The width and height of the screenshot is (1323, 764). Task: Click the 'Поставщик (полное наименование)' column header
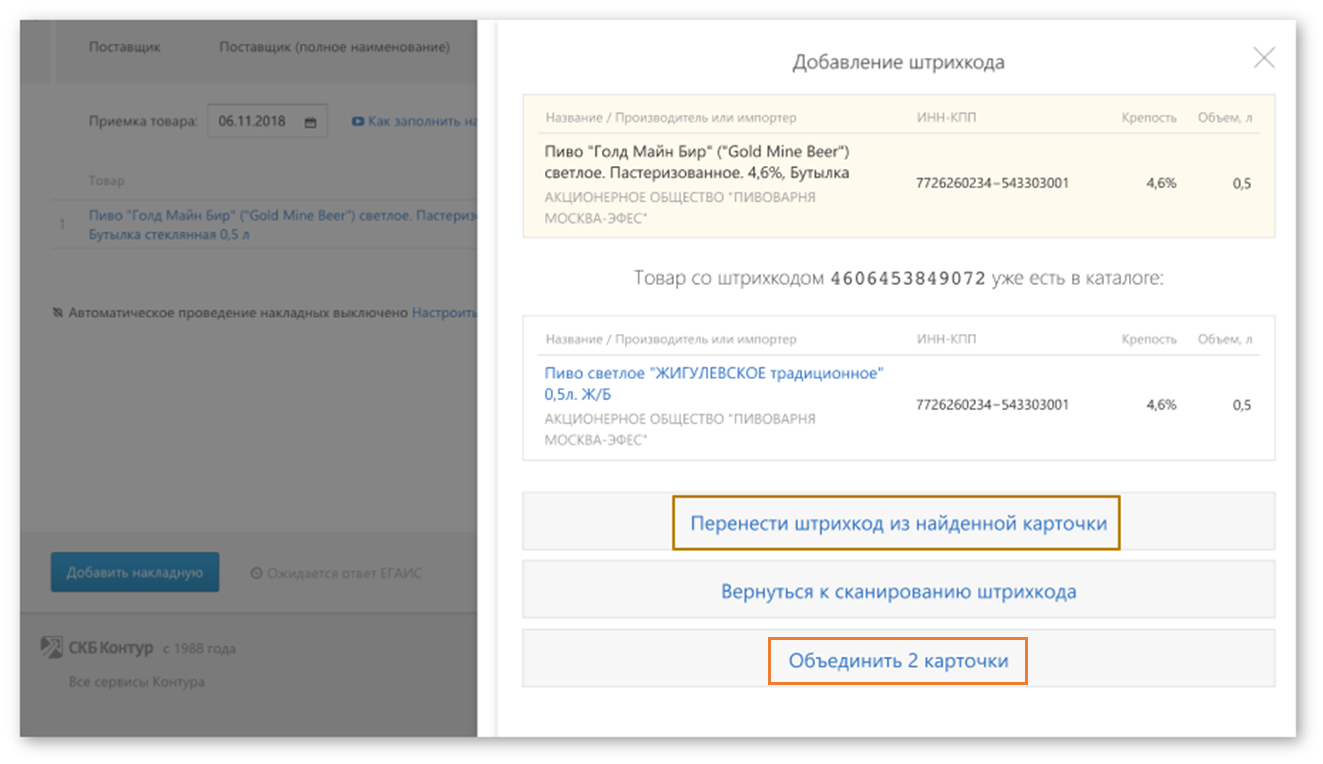pyautogui.click(x=334, y=47)
